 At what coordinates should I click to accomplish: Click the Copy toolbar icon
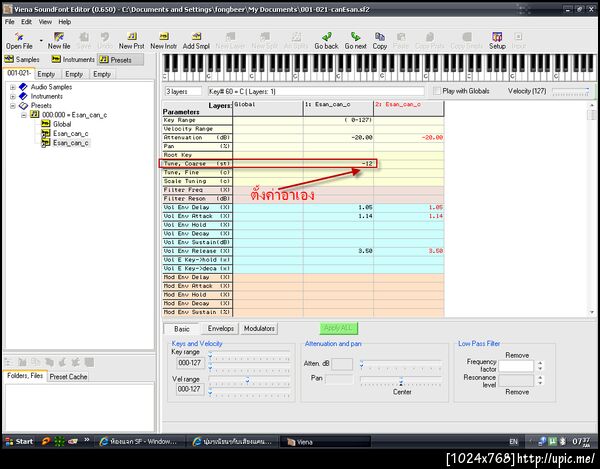pos(380,41)
